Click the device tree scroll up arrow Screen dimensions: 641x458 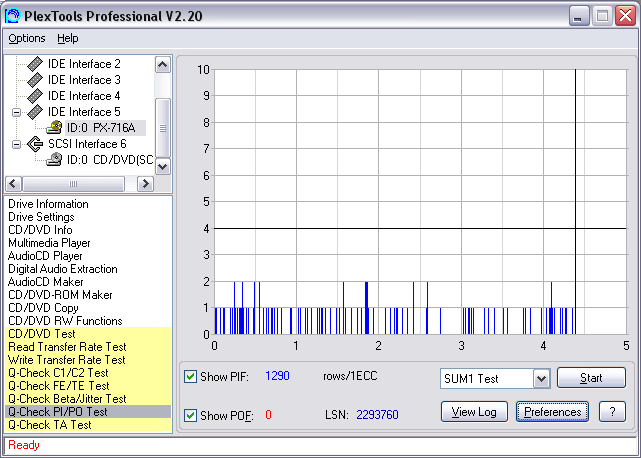click(163, 65)
